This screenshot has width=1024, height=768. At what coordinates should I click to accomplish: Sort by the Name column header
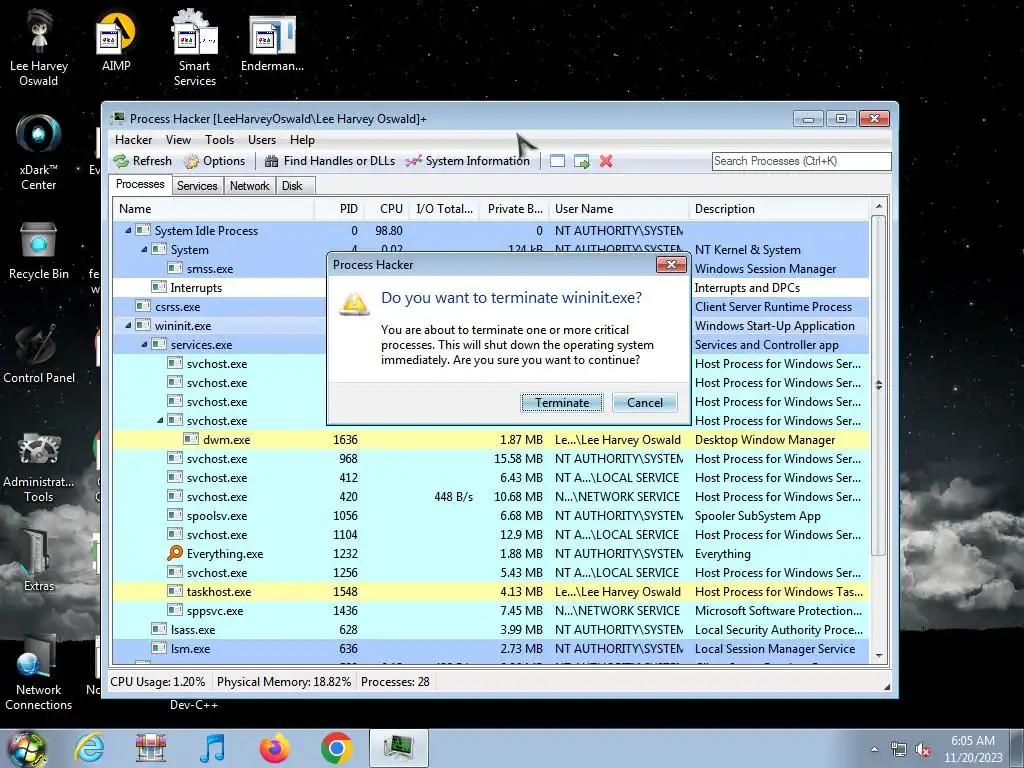point(213,209)
